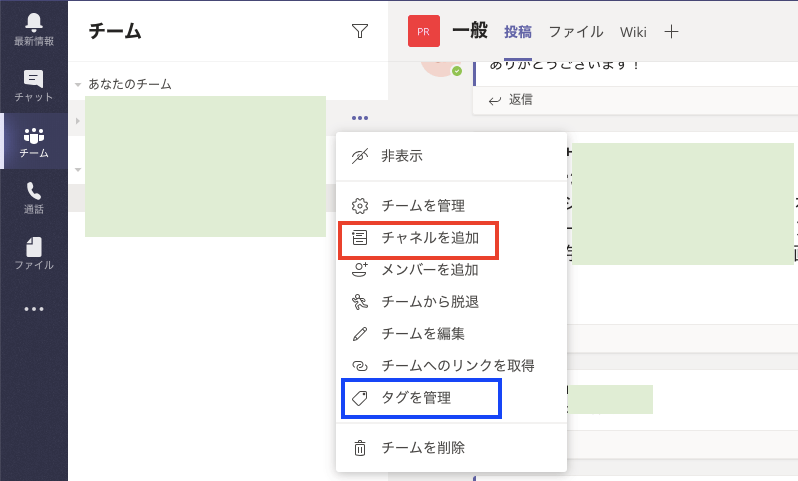Choose チームを削除 menu item
Image resolution: width=798 pixels, height=481 pixels.
click(451, 448)
